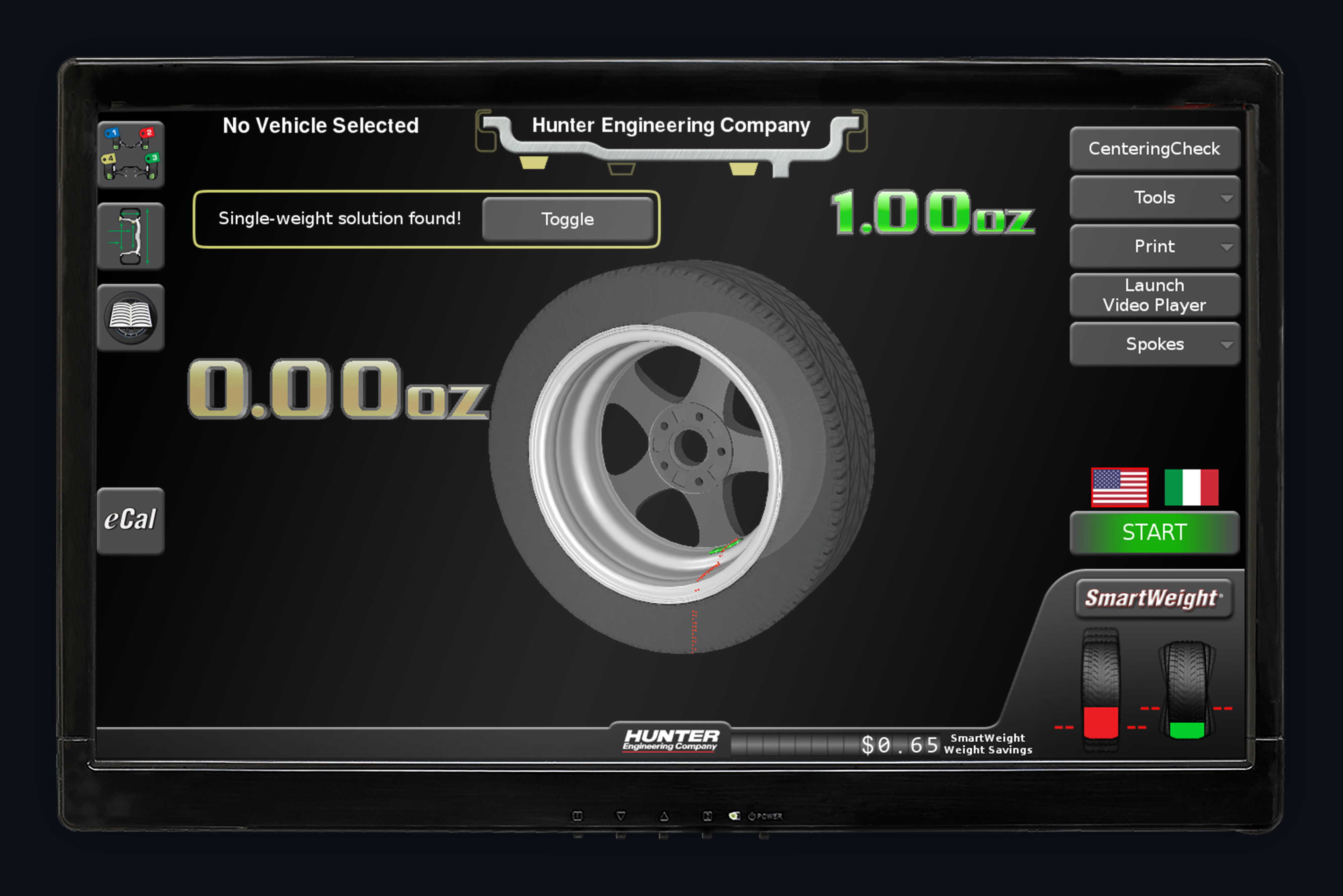Select the static balance tire with red weight
Viewport: 1343px width, 896px height.
1101,689
